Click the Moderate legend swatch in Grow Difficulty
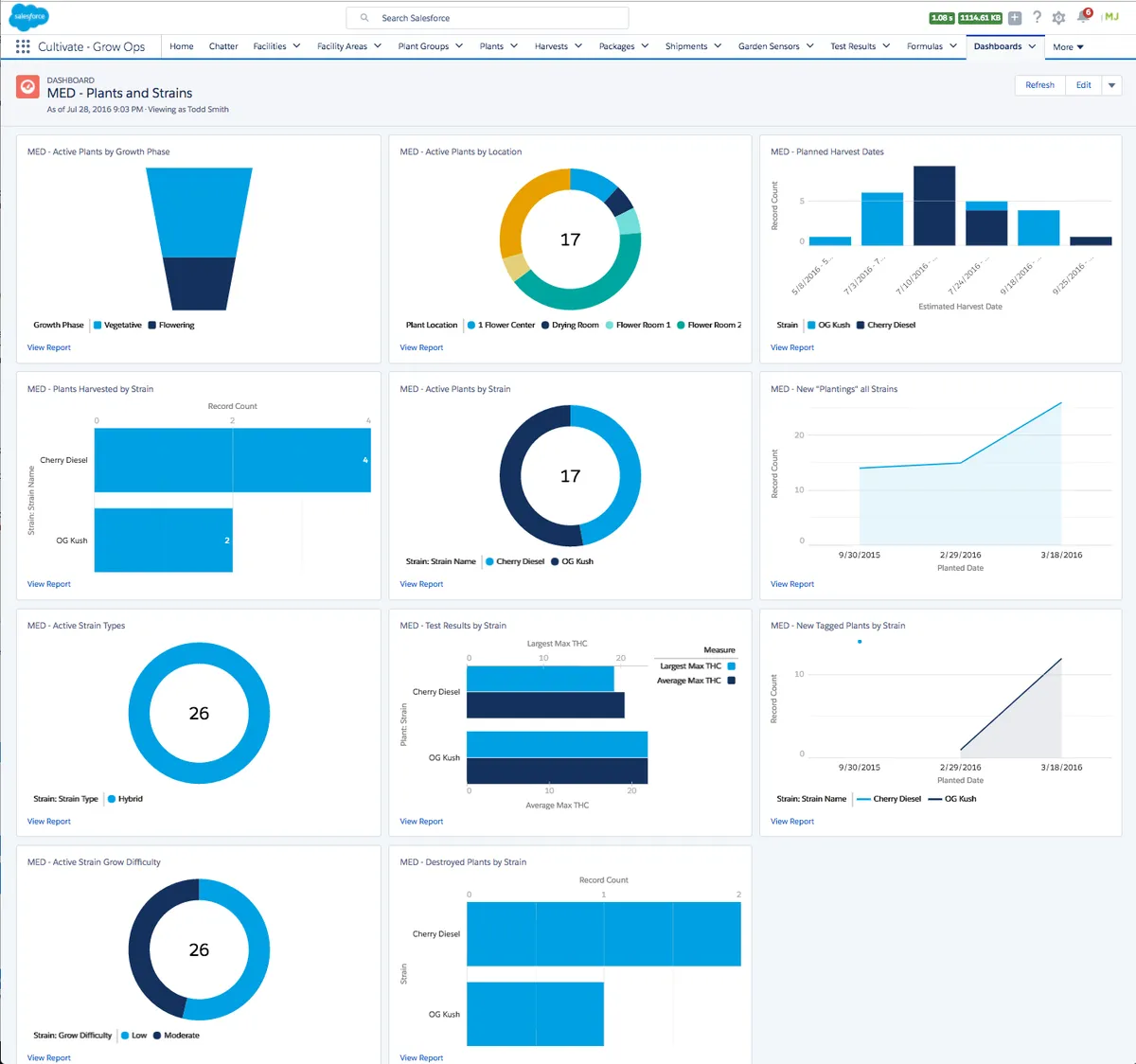This screenshot has width=1136, height=1064. click(x=157, y=1036)
